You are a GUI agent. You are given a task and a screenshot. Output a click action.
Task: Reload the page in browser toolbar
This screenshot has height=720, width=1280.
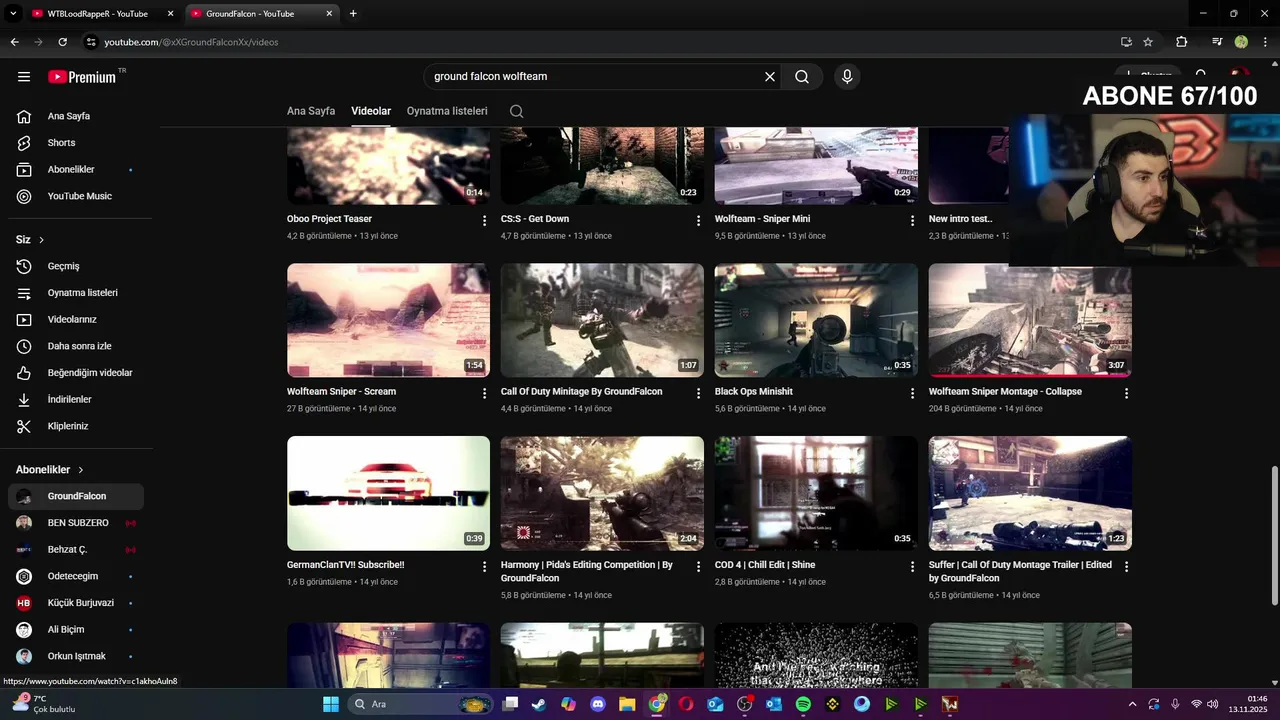(62, 42)
